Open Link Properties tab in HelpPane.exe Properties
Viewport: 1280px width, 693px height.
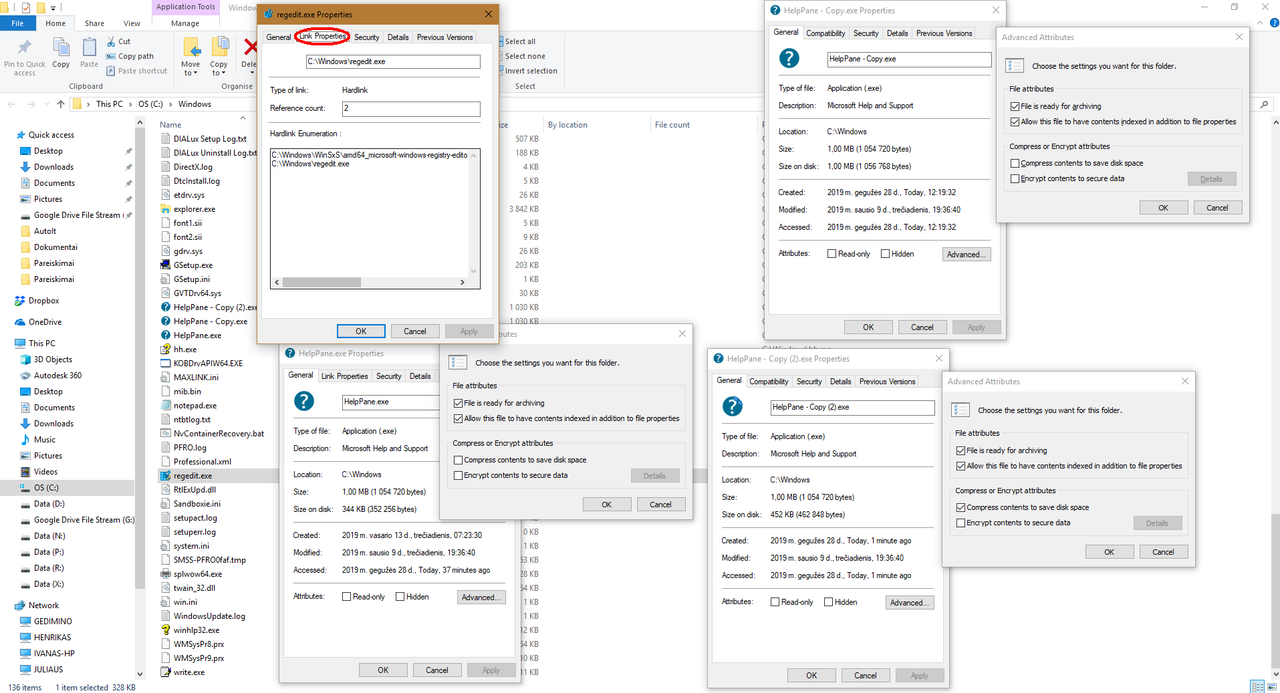[x=345, y=376]
